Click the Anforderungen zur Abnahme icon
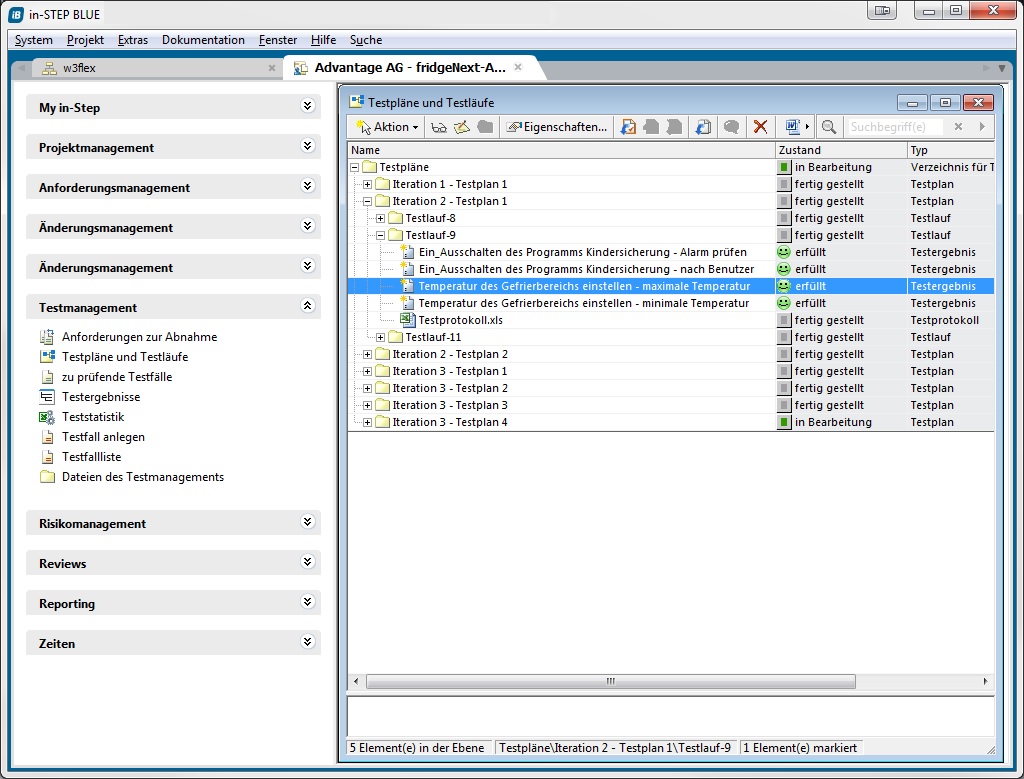1024x779 pixels. (47, 337)
